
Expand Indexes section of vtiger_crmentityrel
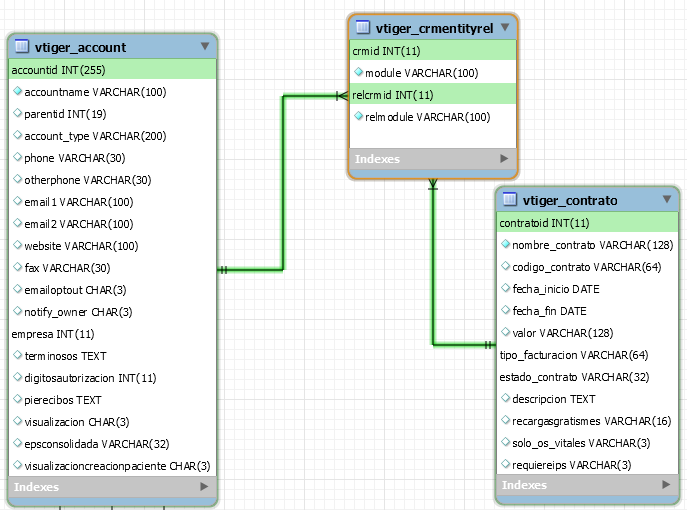coord(504,159)
